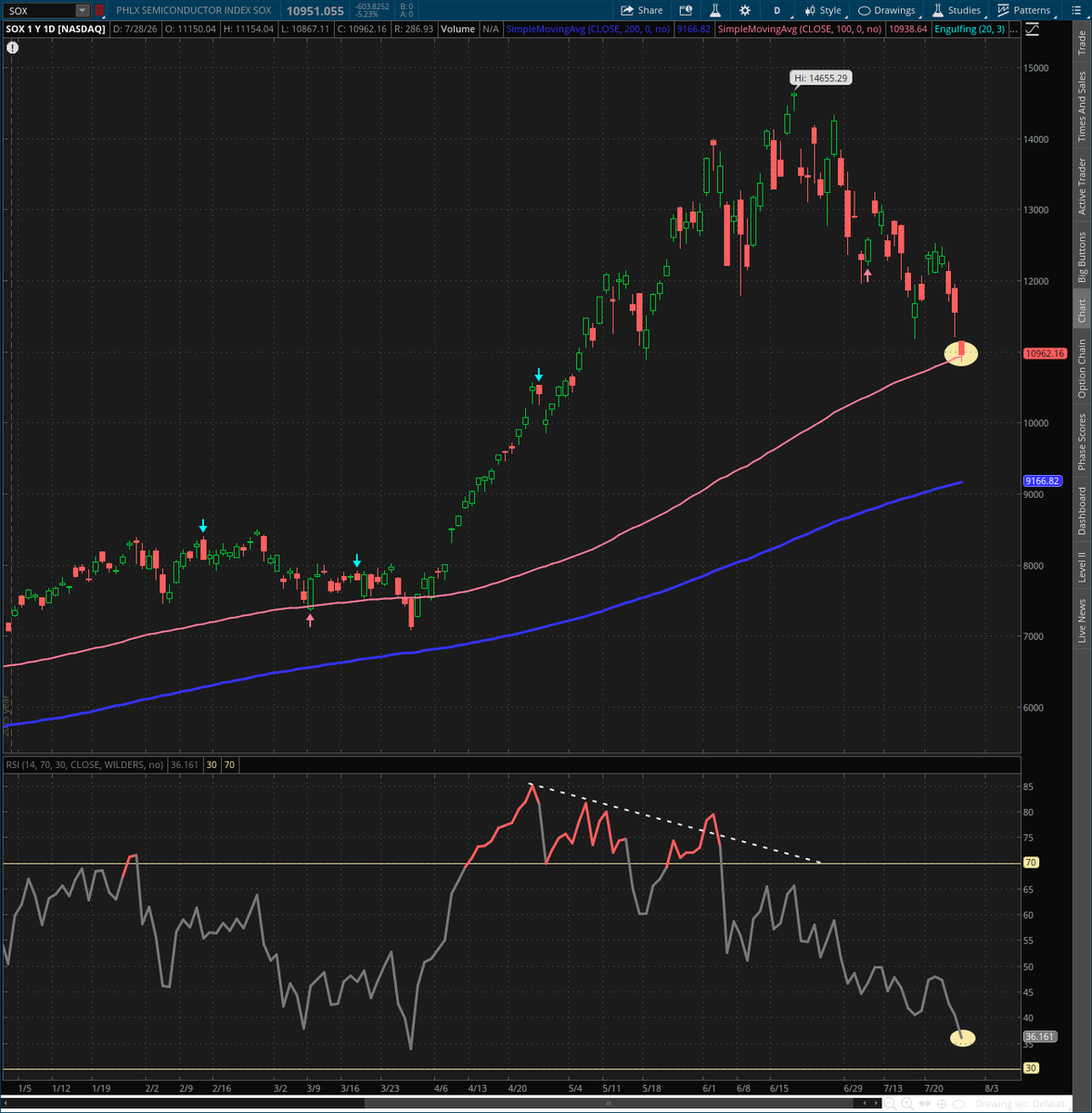1092x1113 pixels.
Task: Click the horizontal pan arrows icon
Action: tap(925, 1104)
